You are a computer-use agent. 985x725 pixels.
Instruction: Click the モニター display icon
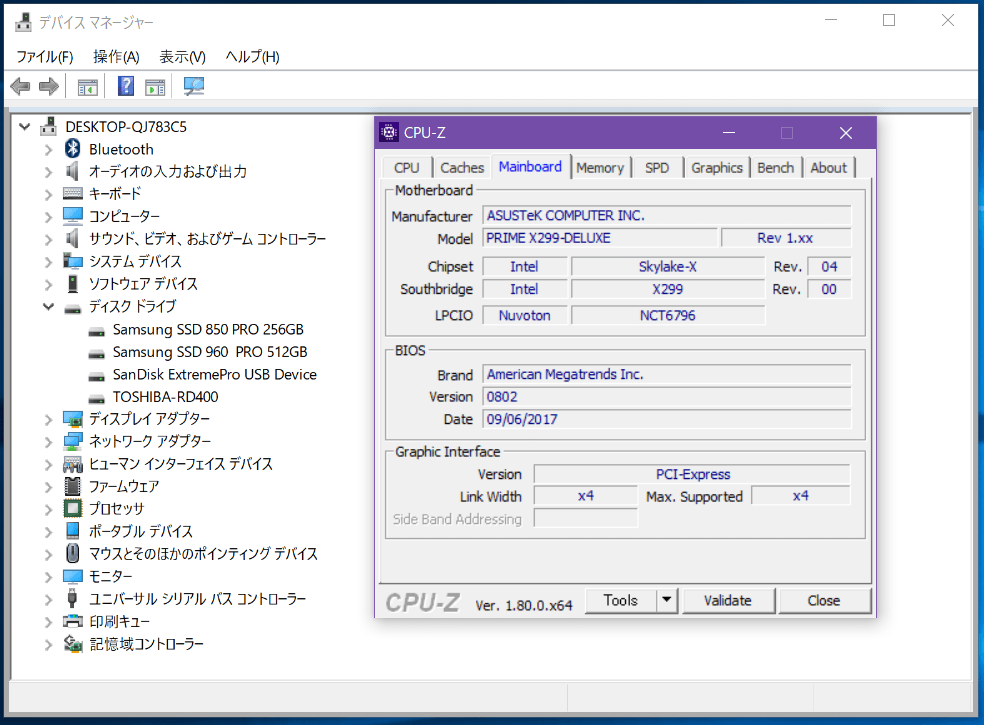[73, 576]
